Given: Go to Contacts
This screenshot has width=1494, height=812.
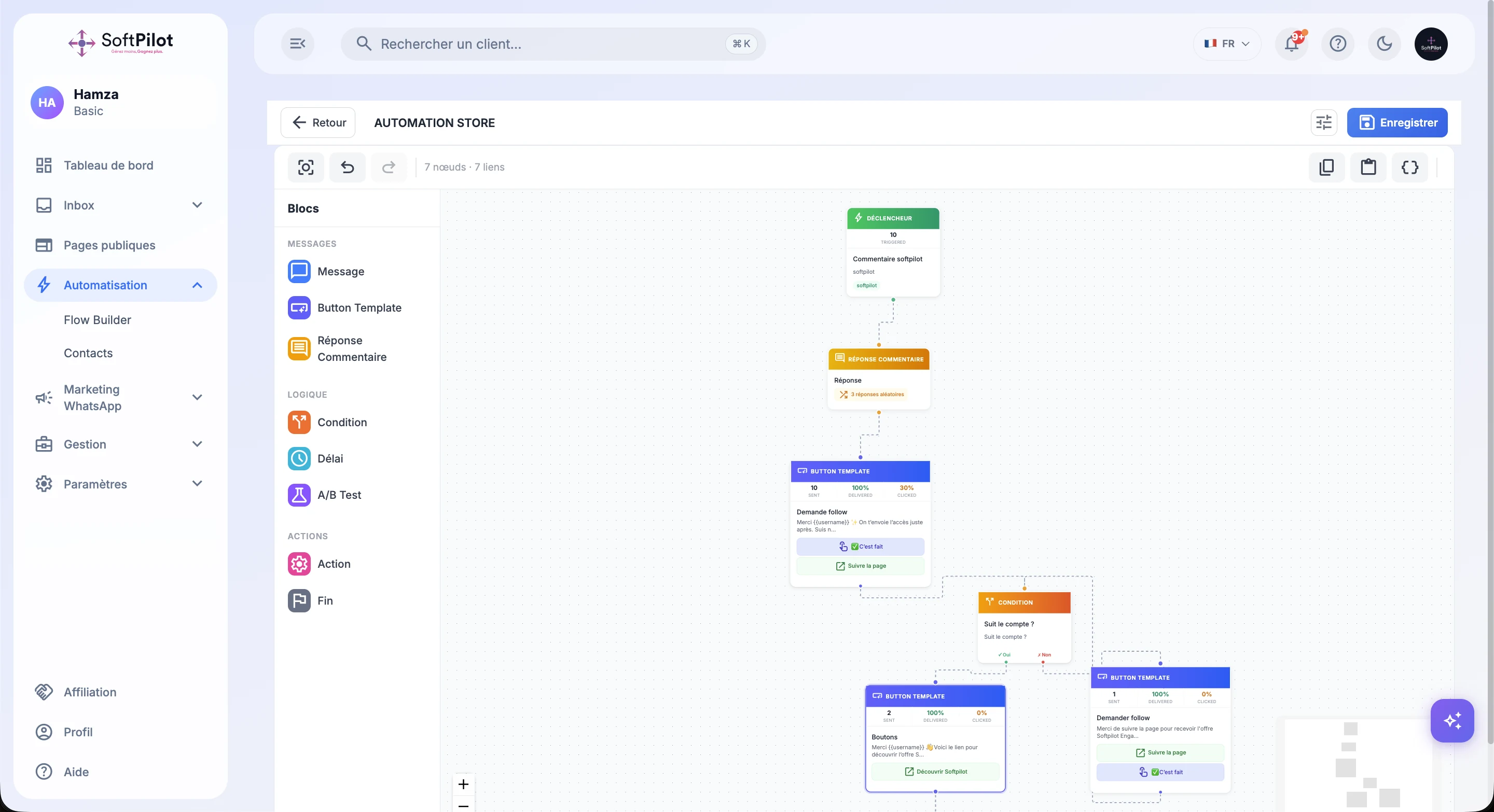Looking at the screenshot, I should [x=88, y=353].
